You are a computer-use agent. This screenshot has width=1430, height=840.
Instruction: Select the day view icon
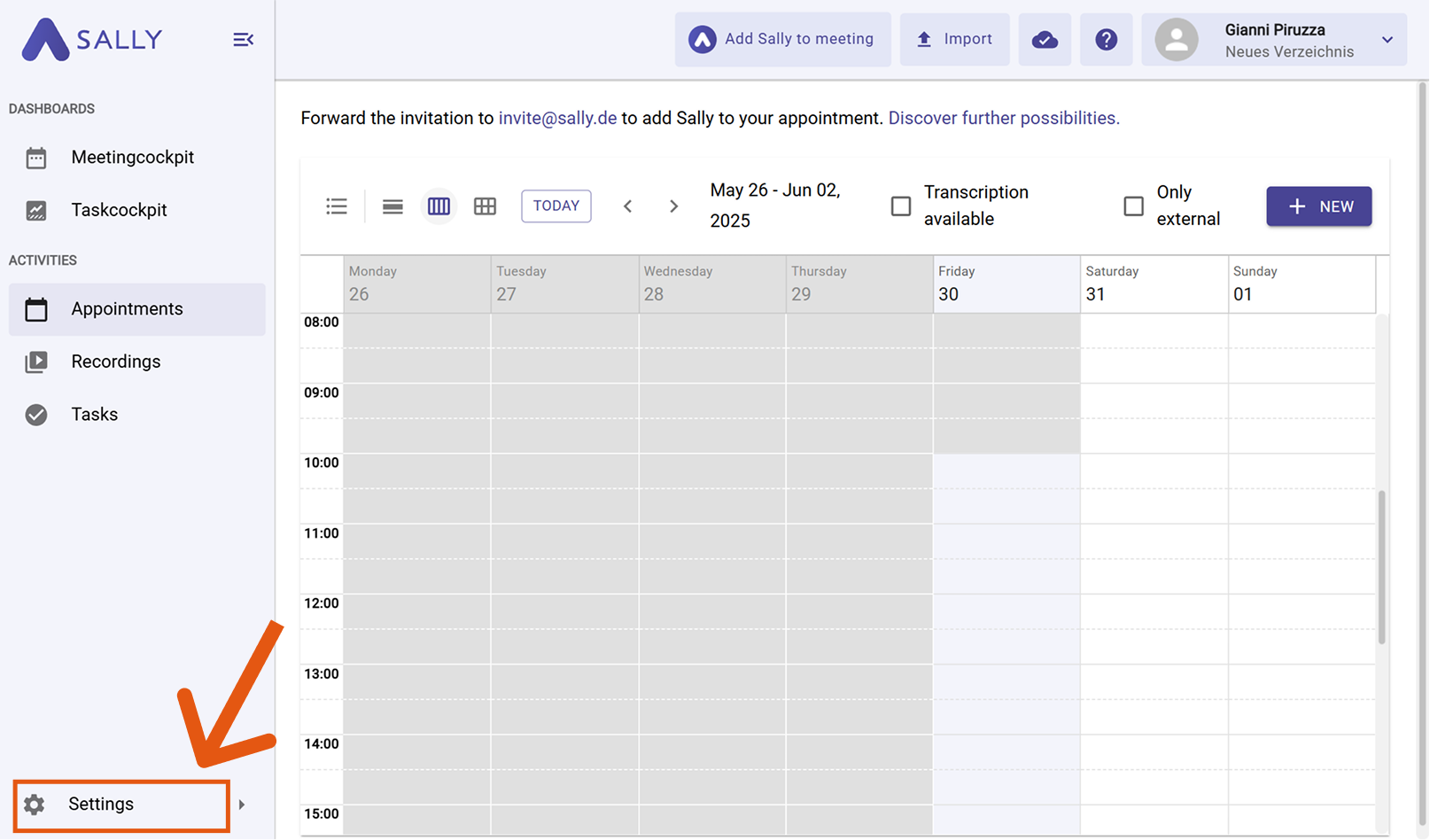point(392,206)
